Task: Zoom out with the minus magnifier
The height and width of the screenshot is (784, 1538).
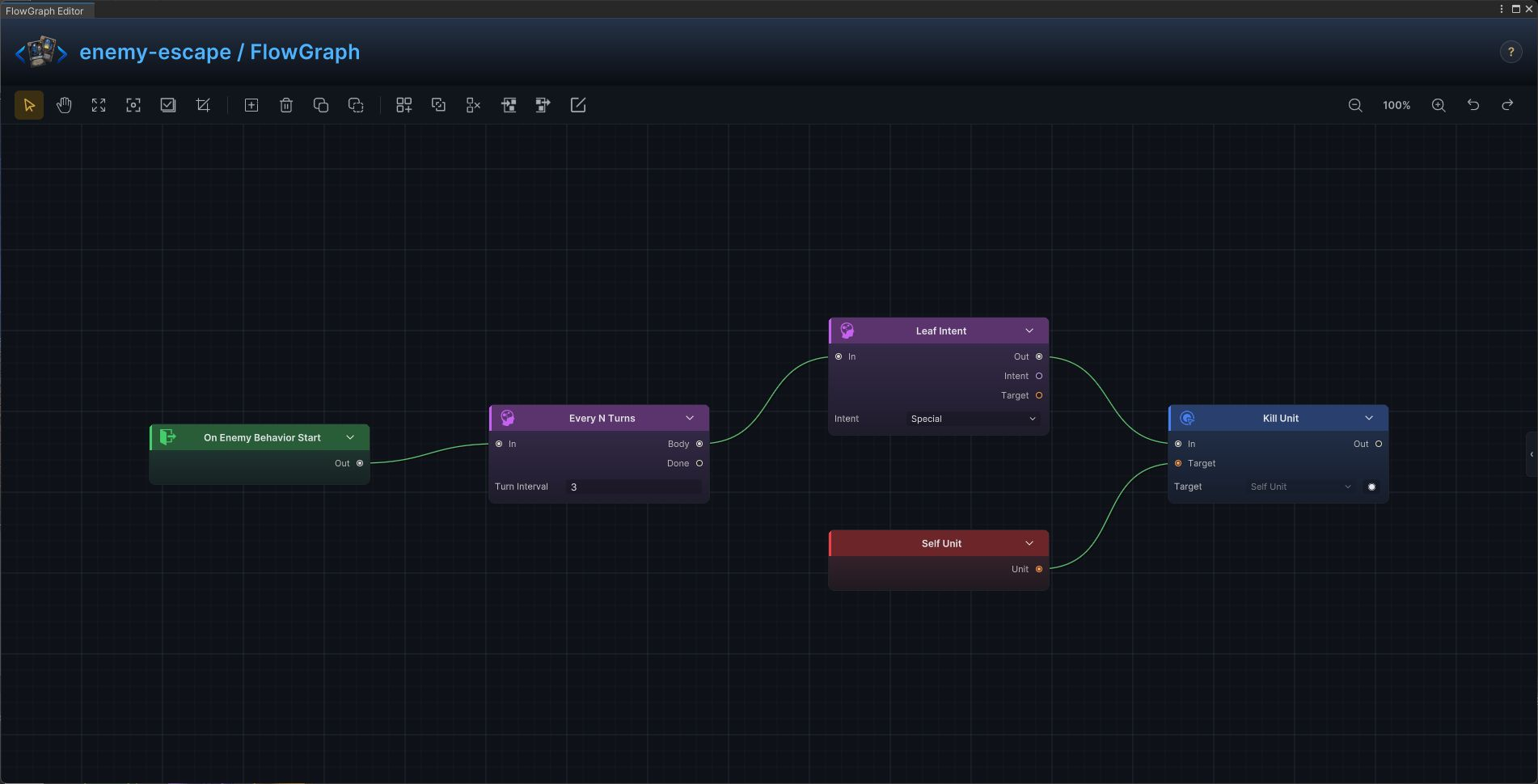Action: click(1355, 105)
